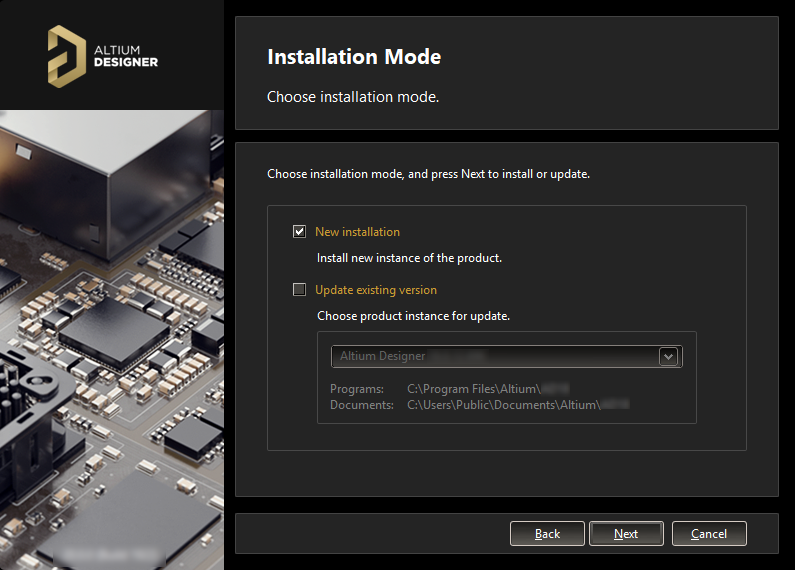Go to the previous step with Back
This screenshot has width=795, height=570.
click(x=547, y=533)
